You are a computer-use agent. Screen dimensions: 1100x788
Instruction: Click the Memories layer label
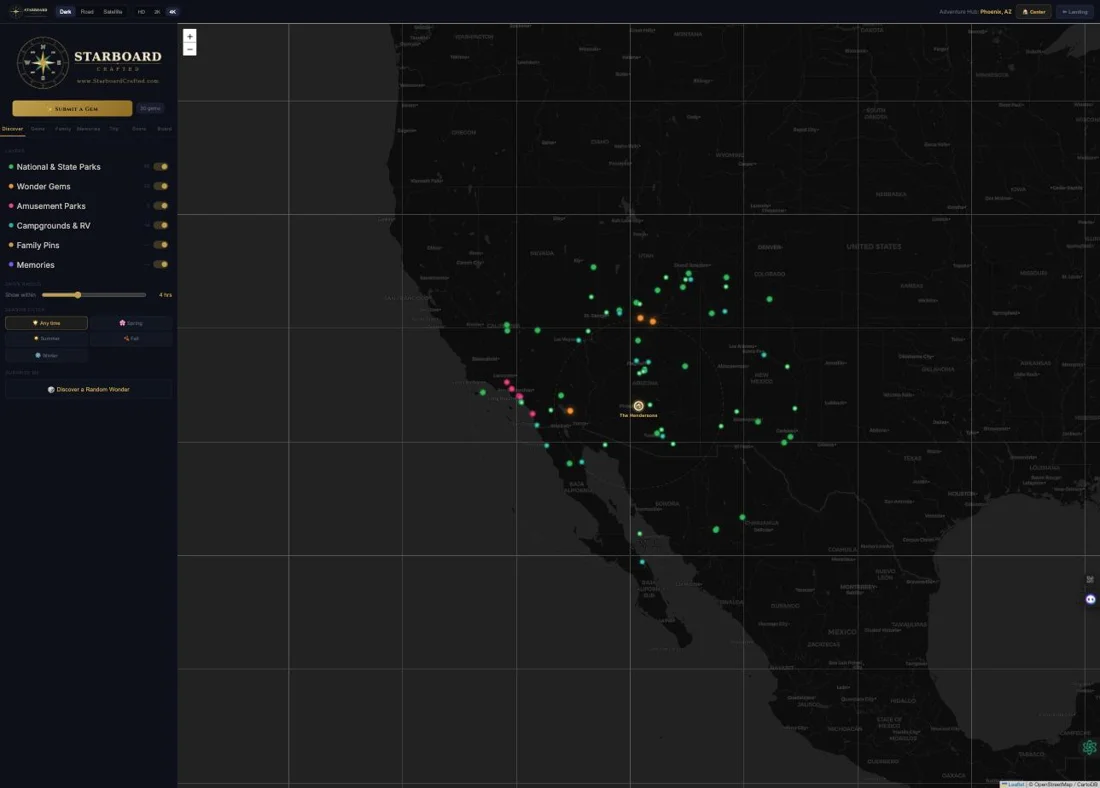coord(36,265)
